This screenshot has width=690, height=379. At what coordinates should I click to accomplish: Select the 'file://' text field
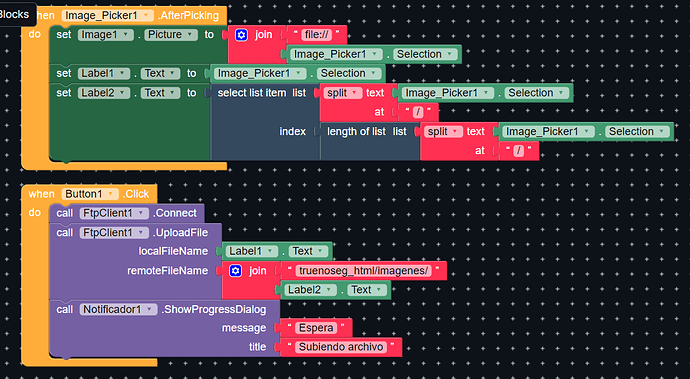(x=316, y=34)
